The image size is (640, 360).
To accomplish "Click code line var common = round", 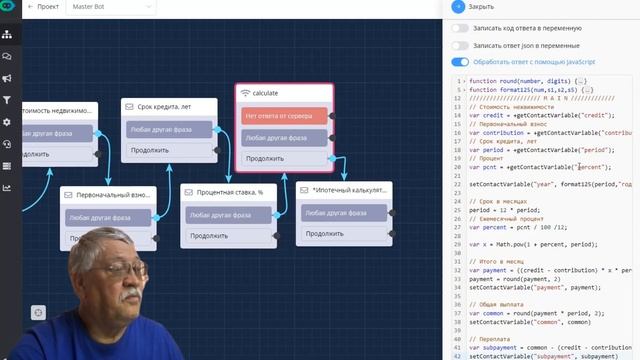I will [x=536, y=313].
